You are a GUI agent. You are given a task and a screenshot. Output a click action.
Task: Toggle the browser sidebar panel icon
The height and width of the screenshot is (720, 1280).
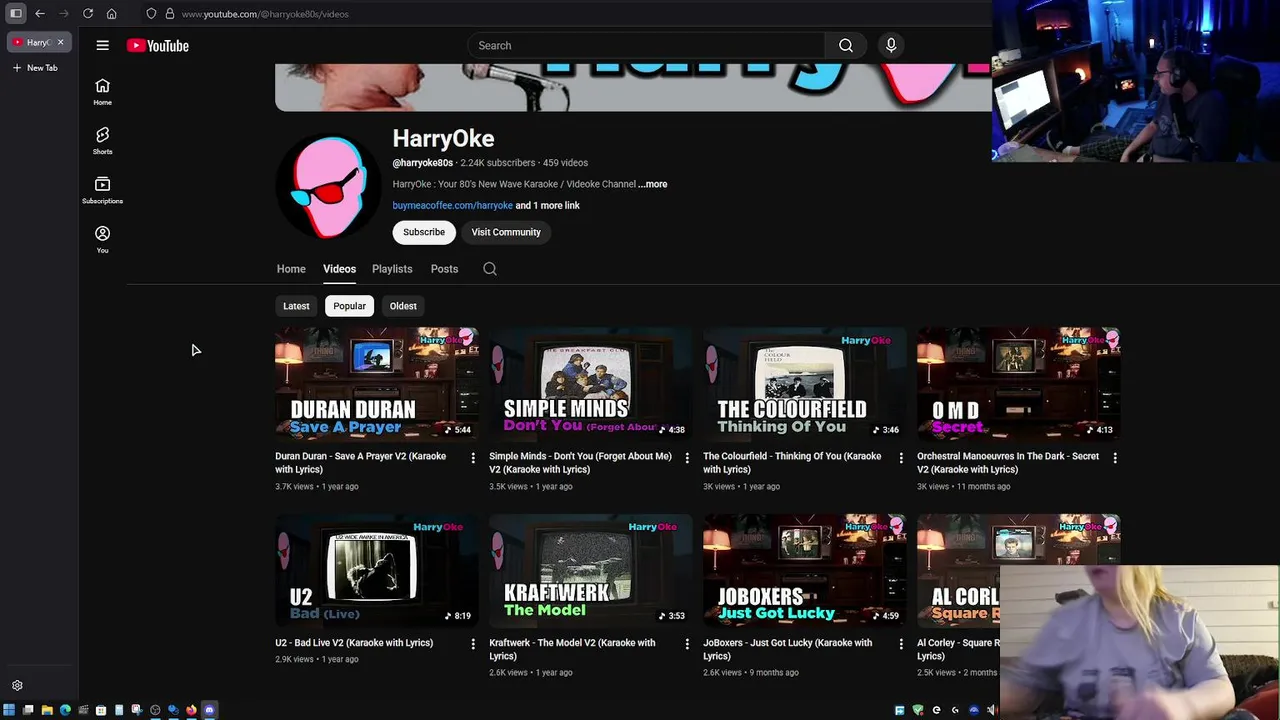(x=16, y=13)
